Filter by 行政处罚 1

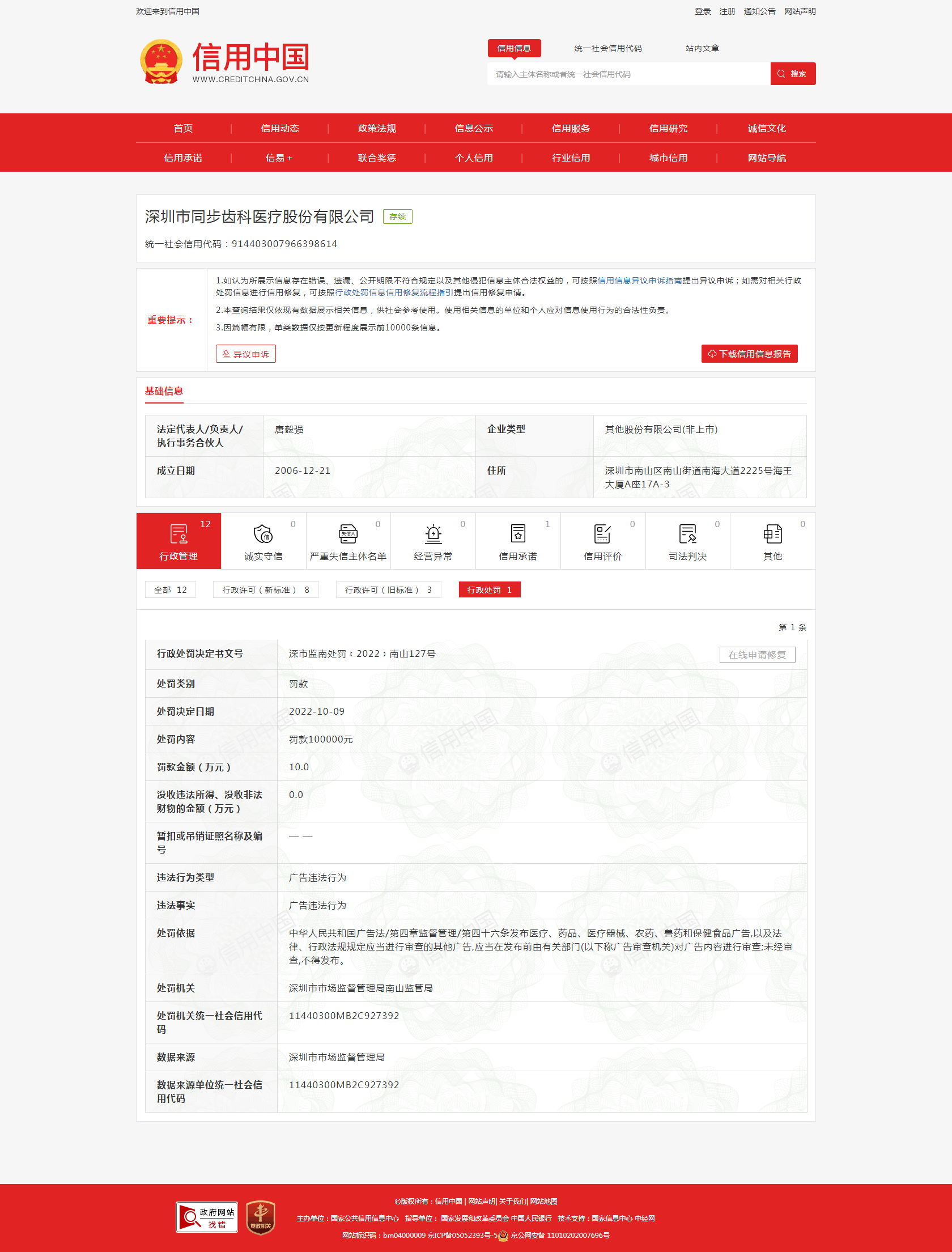(490, 590)
